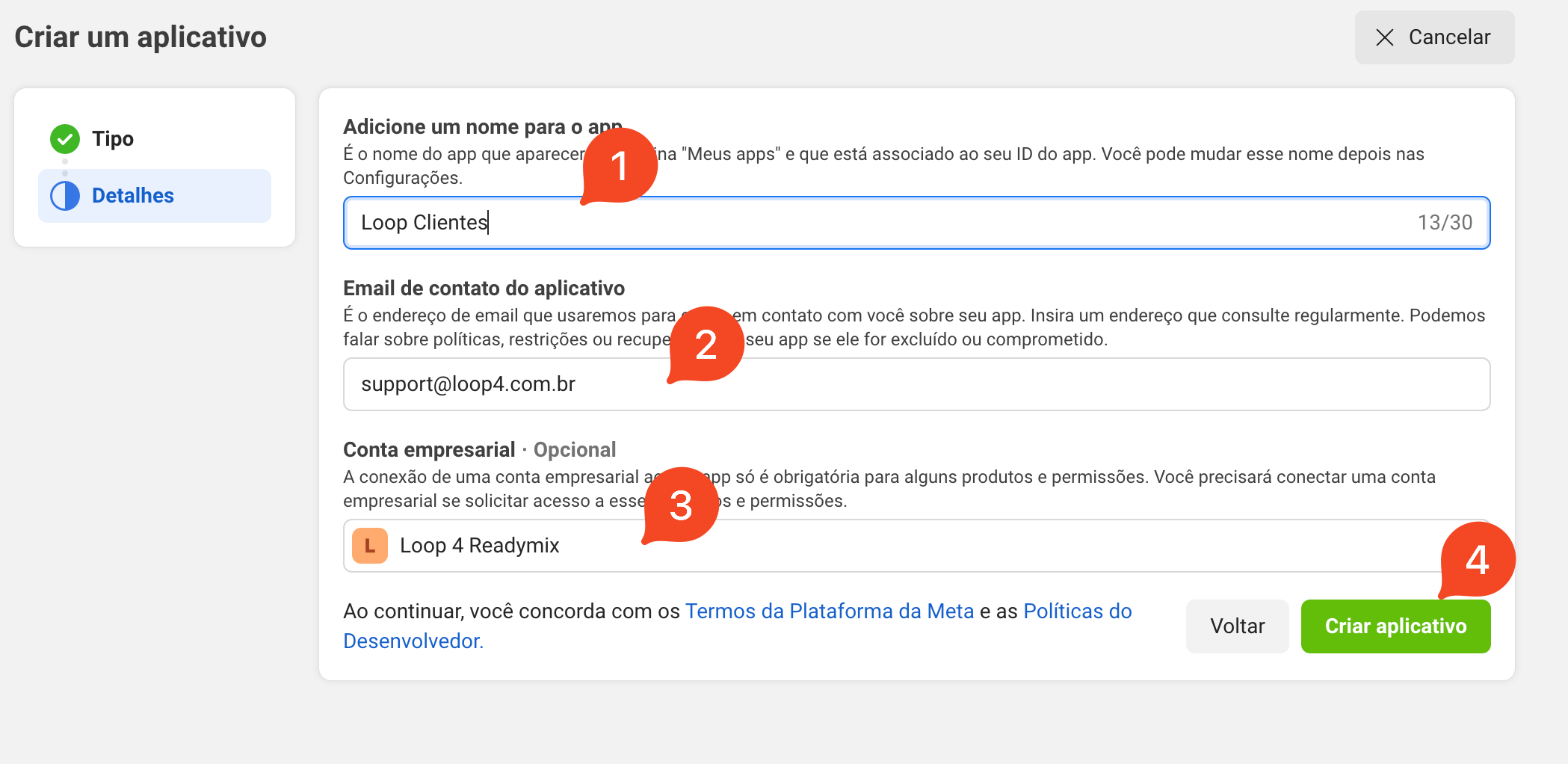The image size is (1568, 764).
Task: Click the half-filled blue circle step icon
Action: tap(65, 196)
